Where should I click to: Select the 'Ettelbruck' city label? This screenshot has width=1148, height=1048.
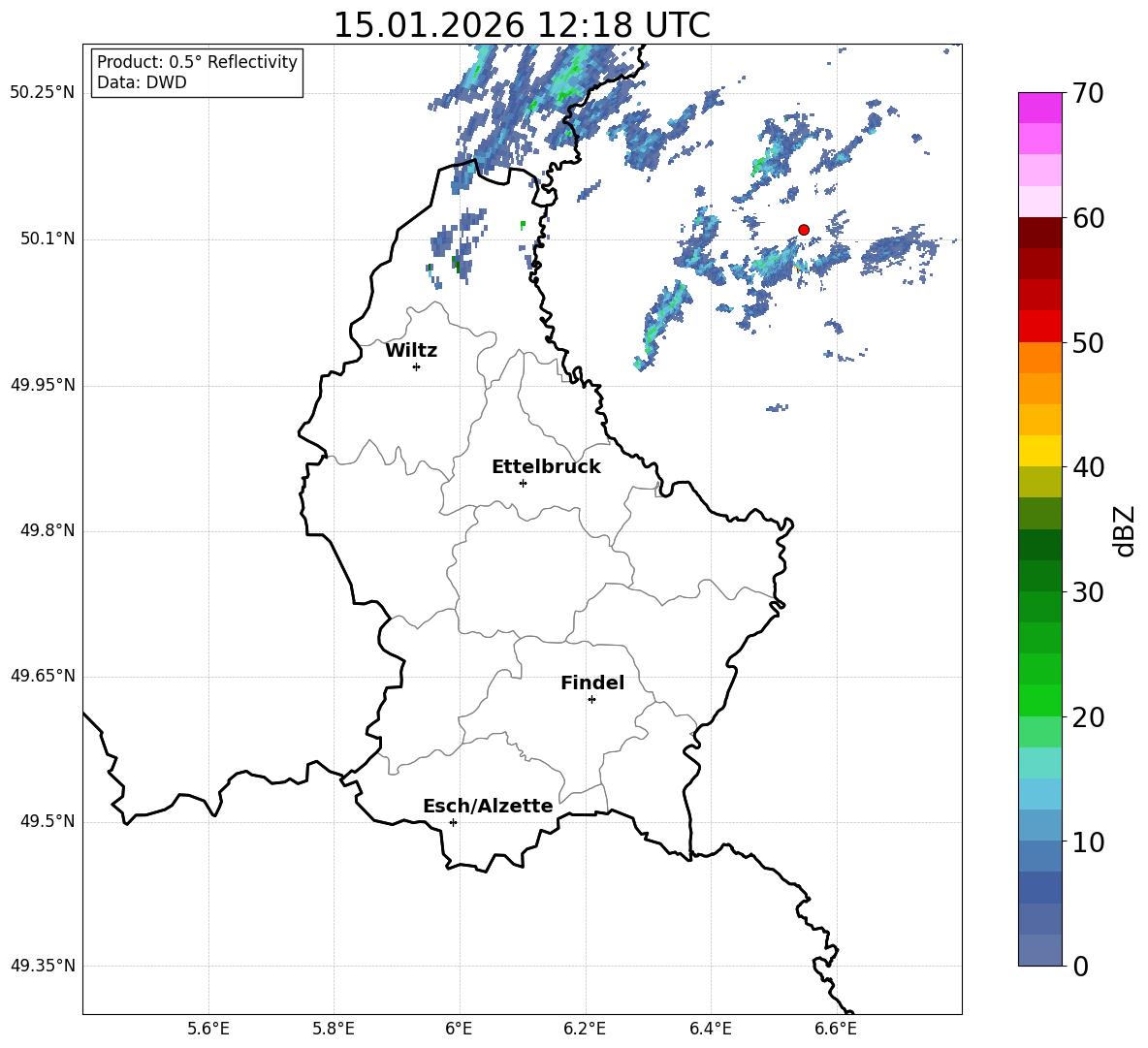click(x=546, y=467)
